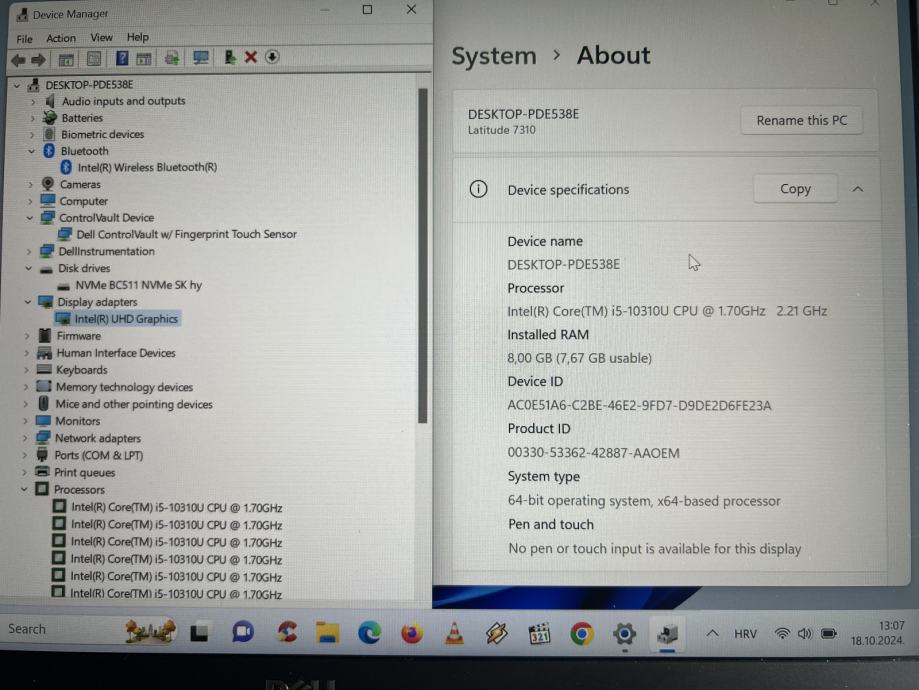
Task: Click the Wi-Fi tray icon
Action: click(782, 634)
